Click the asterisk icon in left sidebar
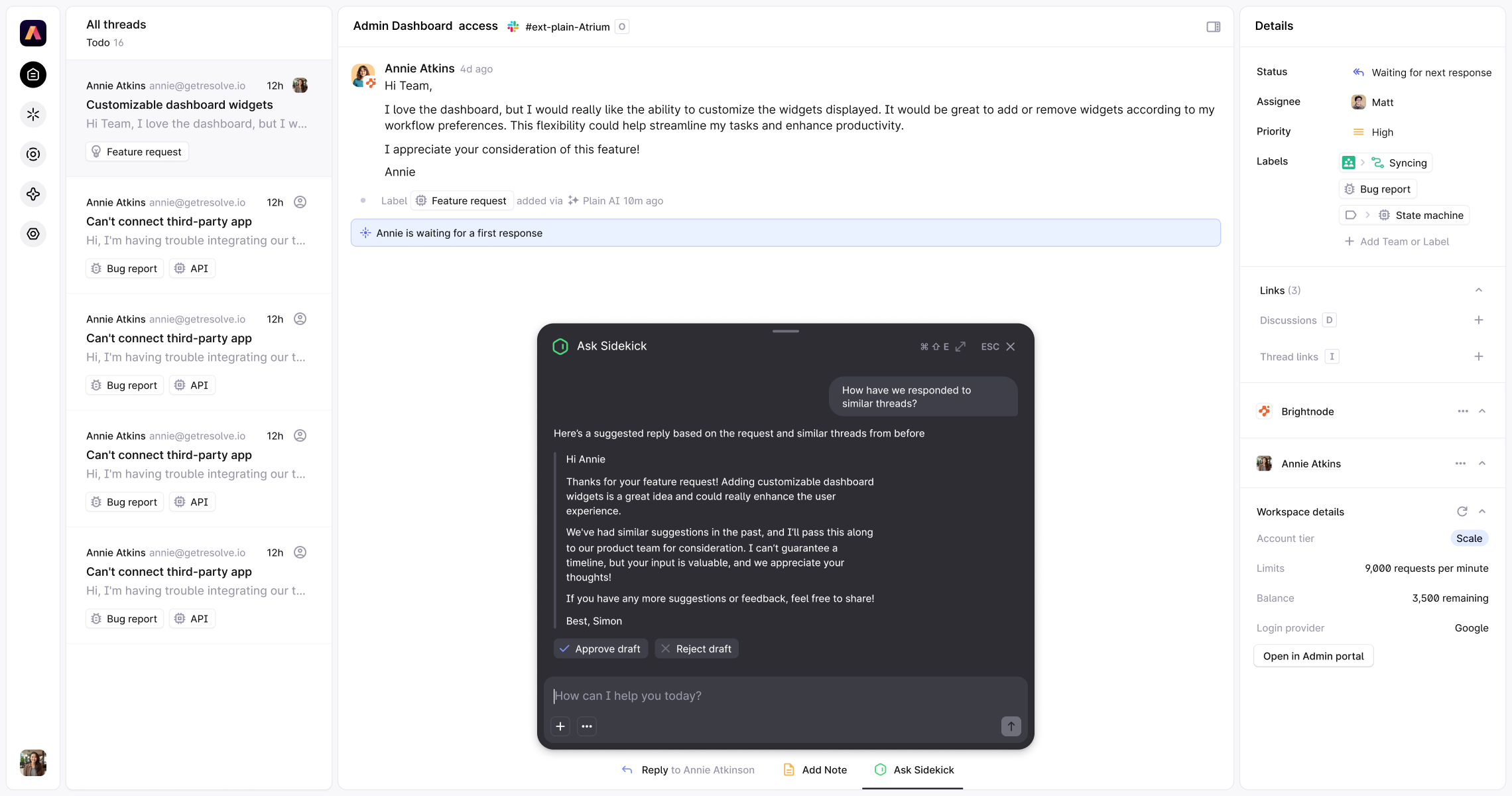This screenshot has width=1512, height=796. [x=33, y=115]
